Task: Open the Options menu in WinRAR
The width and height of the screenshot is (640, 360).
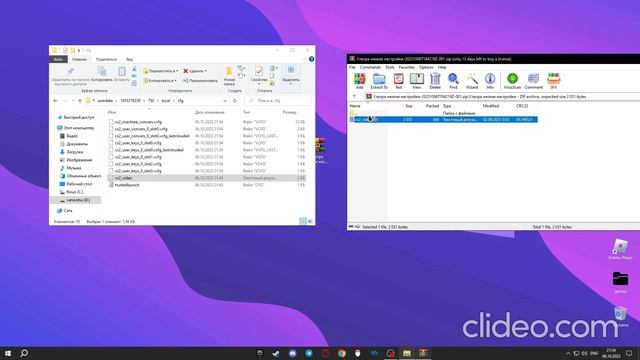Action: tap(426, 67)
